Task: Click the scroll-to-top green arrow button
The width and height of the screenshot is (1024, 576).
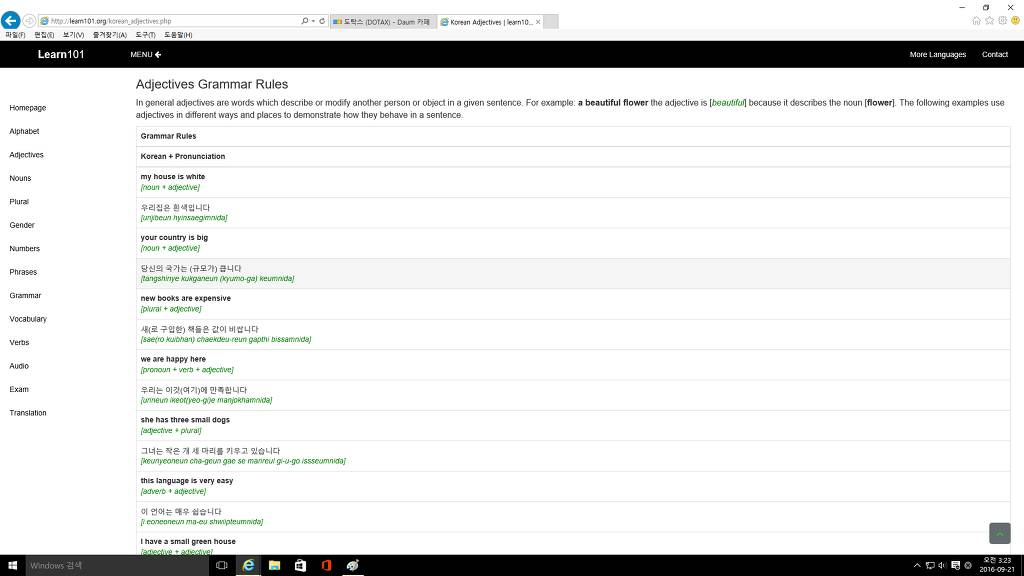Action: (999, 533)
